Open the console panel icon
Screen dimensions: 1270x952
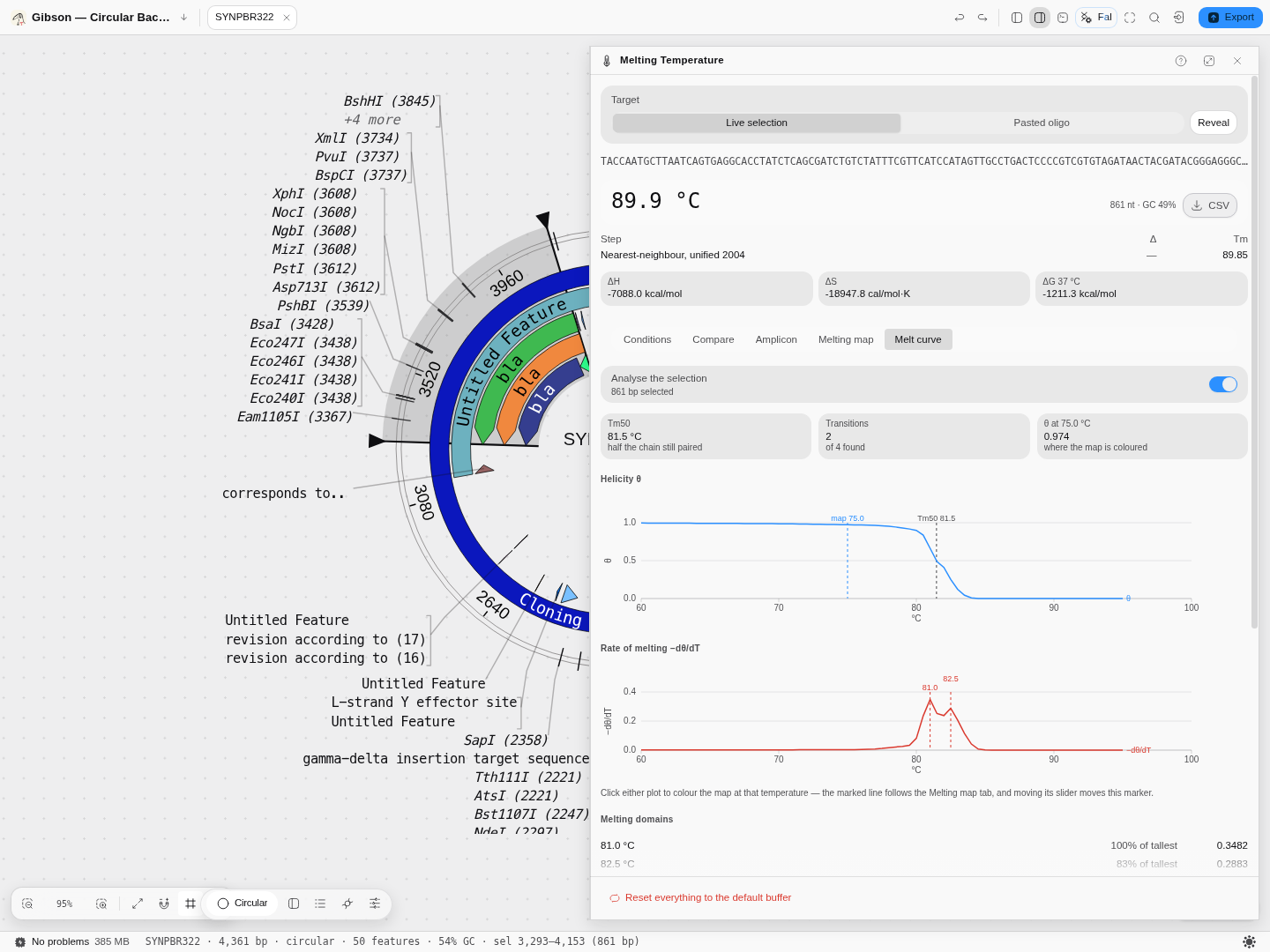tap(1063, 18)
